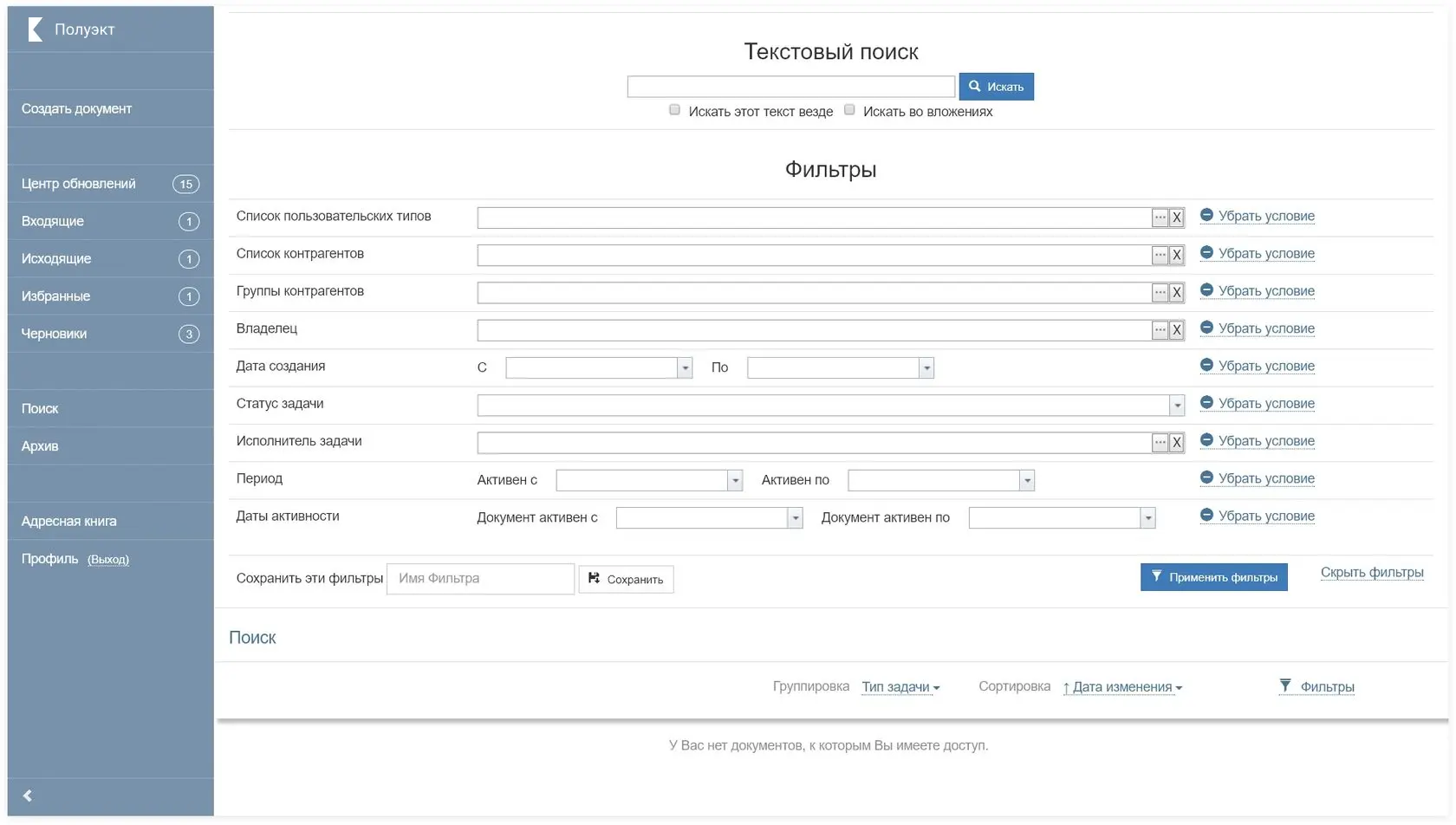Open Избранные in sidebar
The height and width of the screenshot is (825, 1456).
coord(111,296)
